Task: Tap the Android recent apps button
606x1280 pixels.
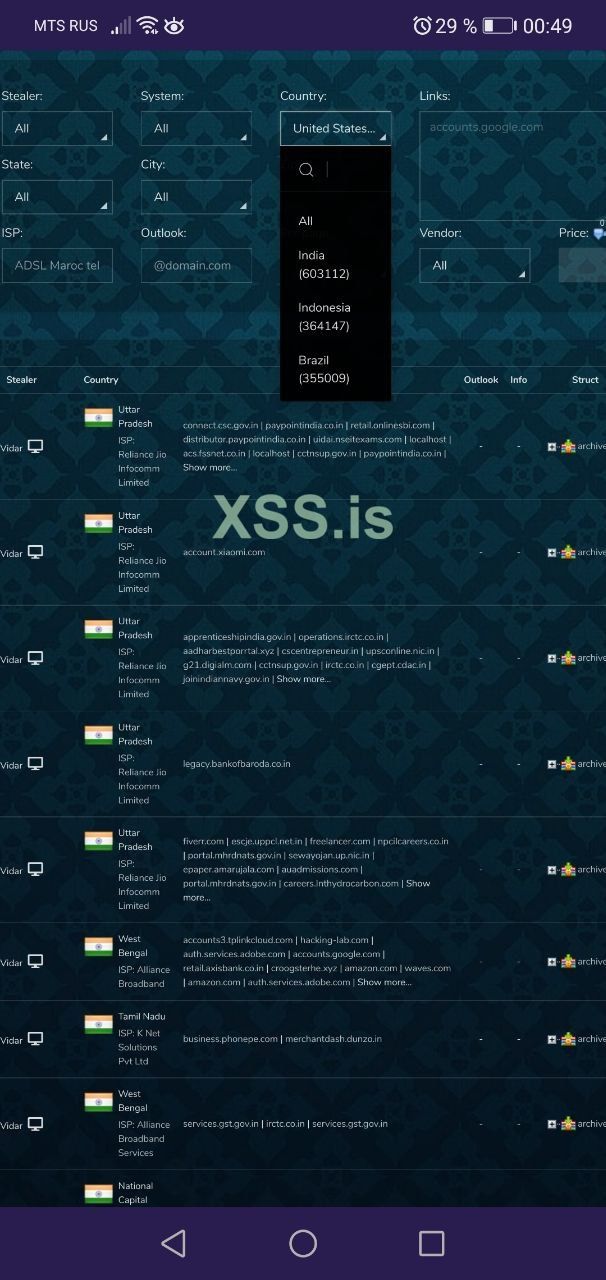Action: [432, 1243]
